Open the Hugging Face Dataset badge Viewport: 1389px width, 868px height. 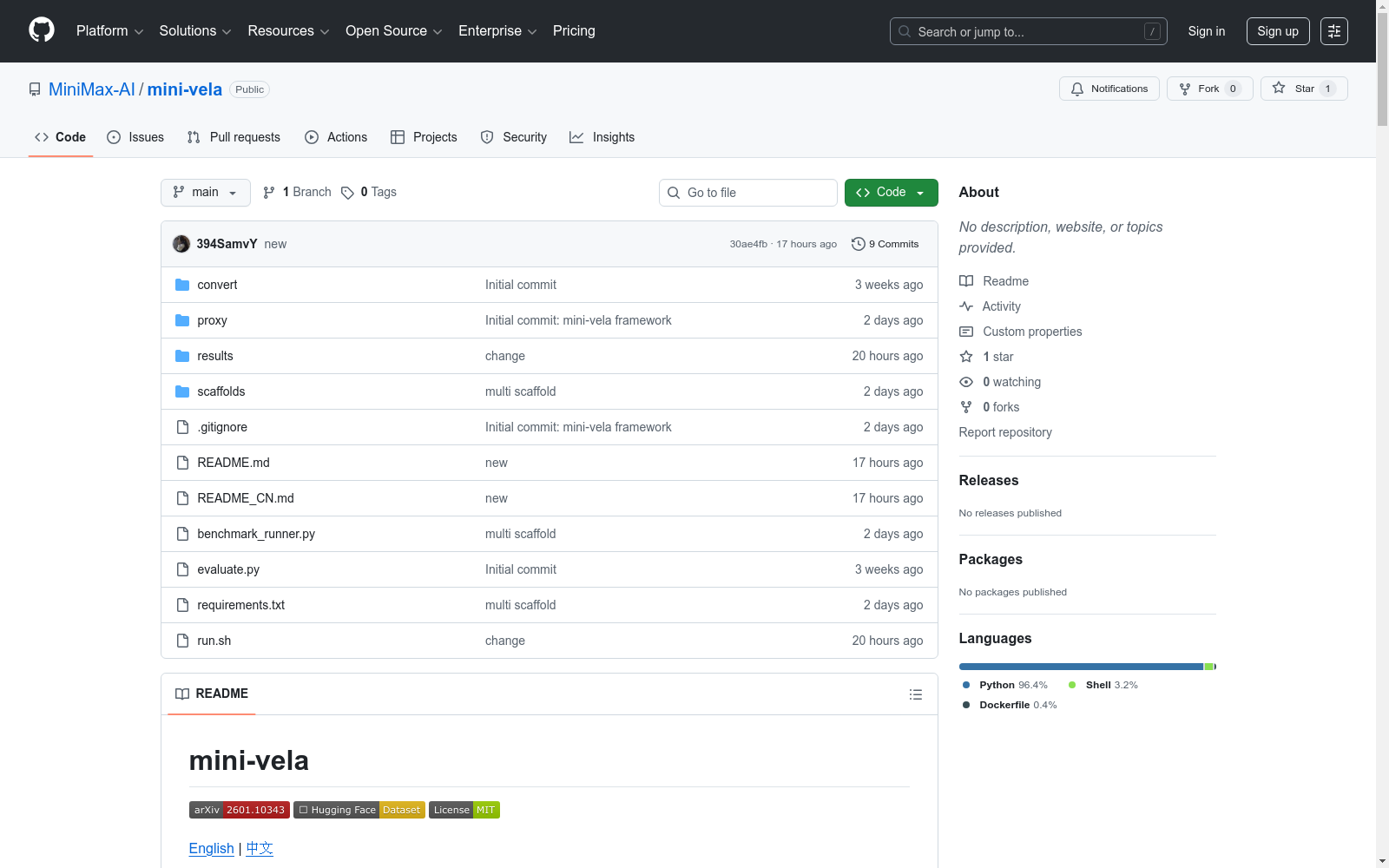tap(359, 810)
